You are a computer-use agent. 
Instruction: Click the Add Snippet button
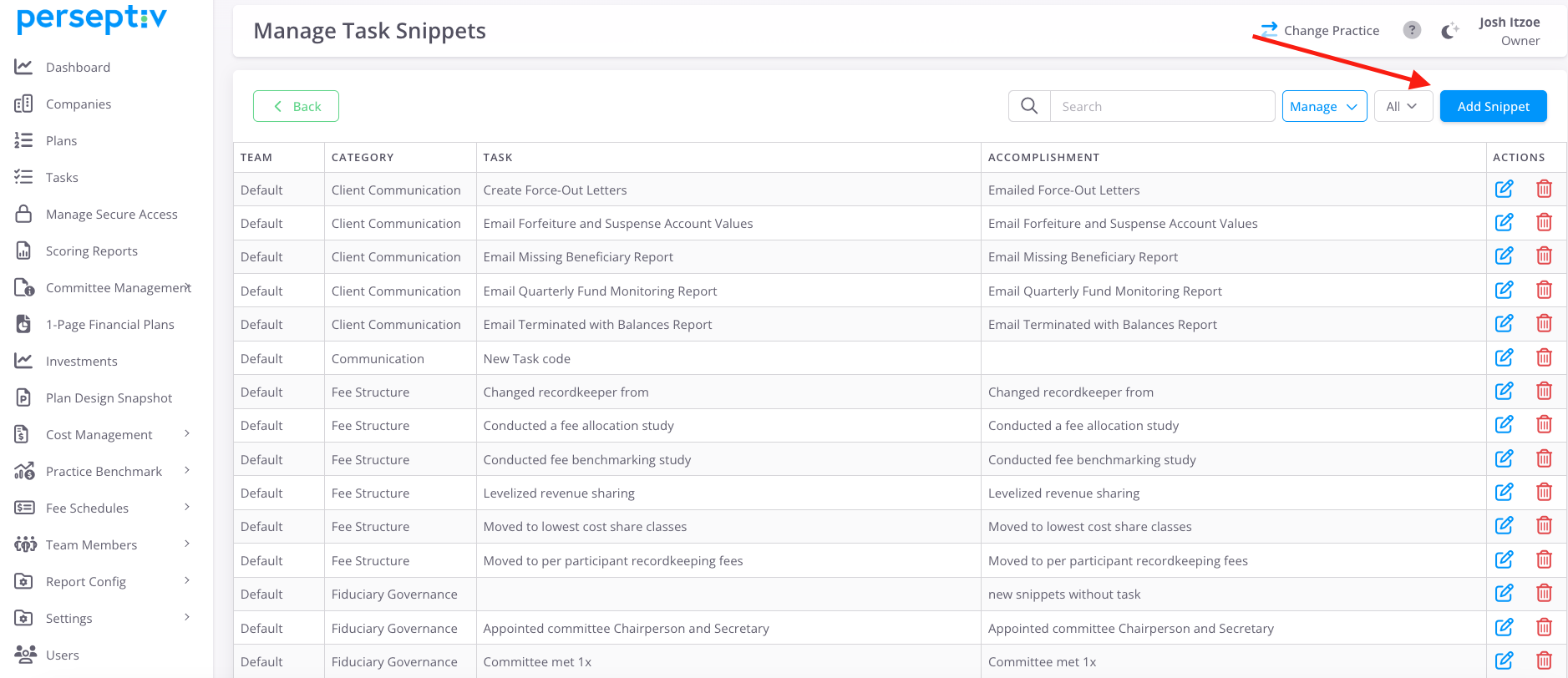click(x=1493, y=106)
